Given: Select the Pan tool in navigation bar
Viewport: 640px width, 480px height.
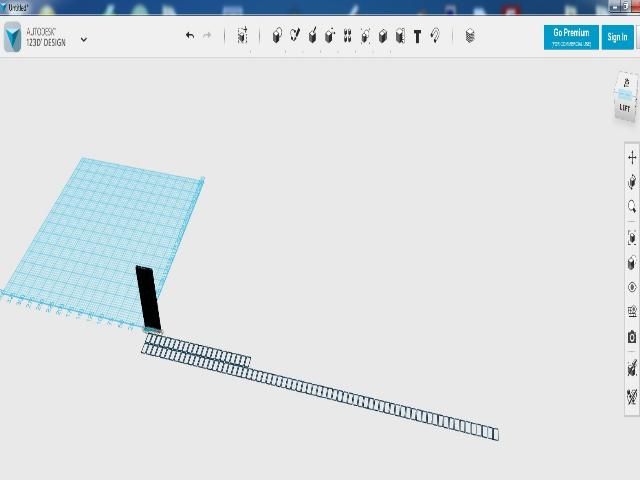Looking at the screenshot, I should [x=632, y=157].
